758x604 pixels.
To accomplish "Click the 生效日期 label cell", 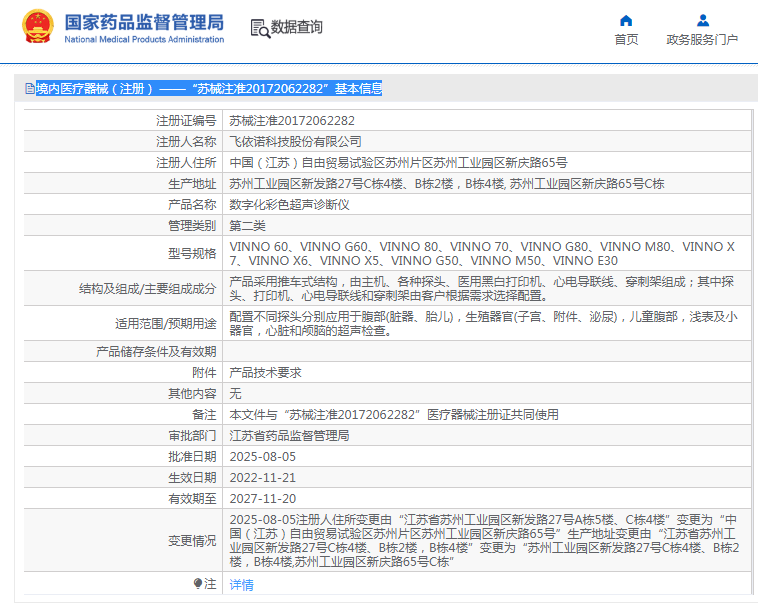I will pos(123,478).
